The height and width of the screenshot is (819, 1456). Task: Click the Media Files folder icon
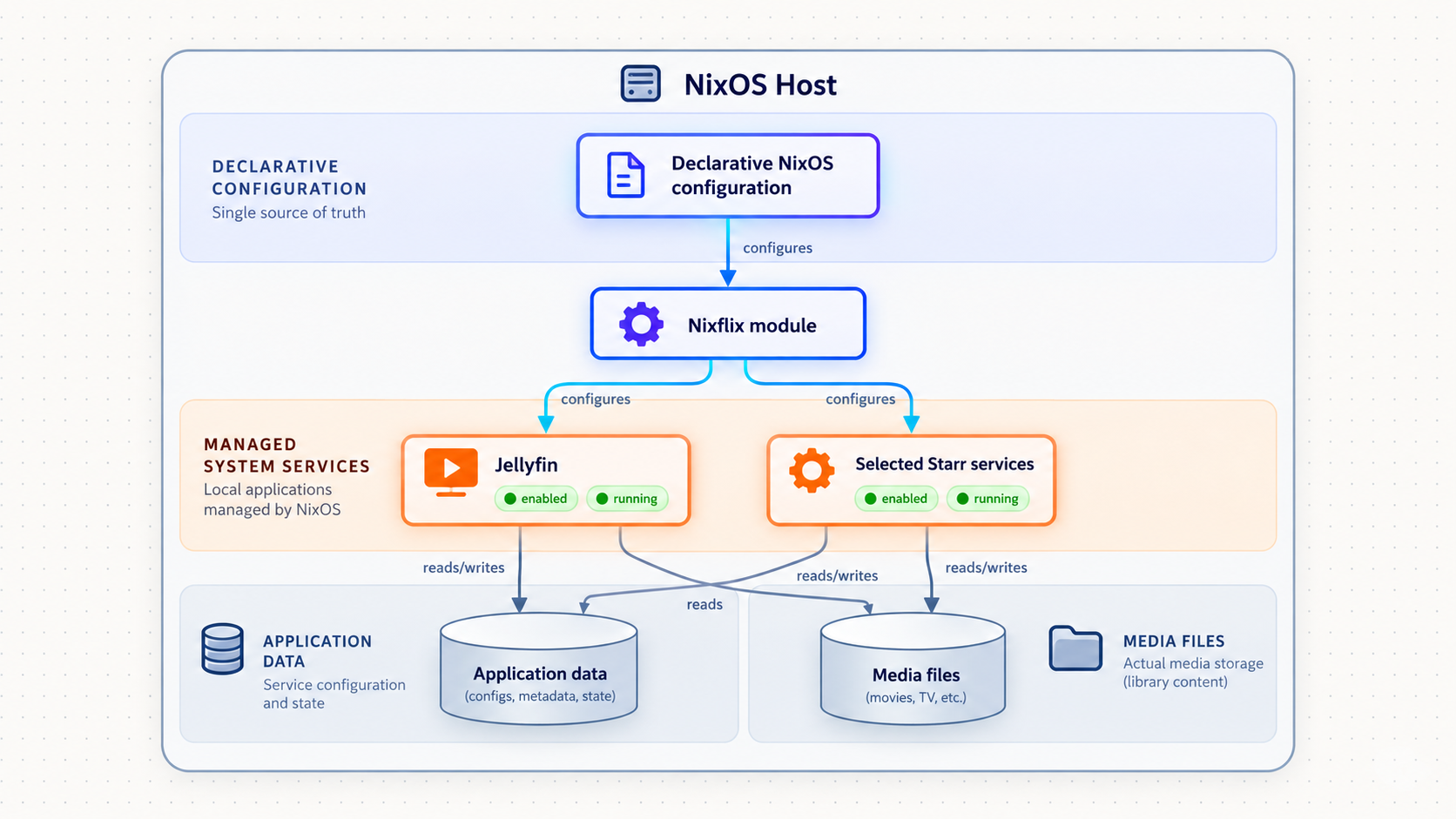[1075, 648]
